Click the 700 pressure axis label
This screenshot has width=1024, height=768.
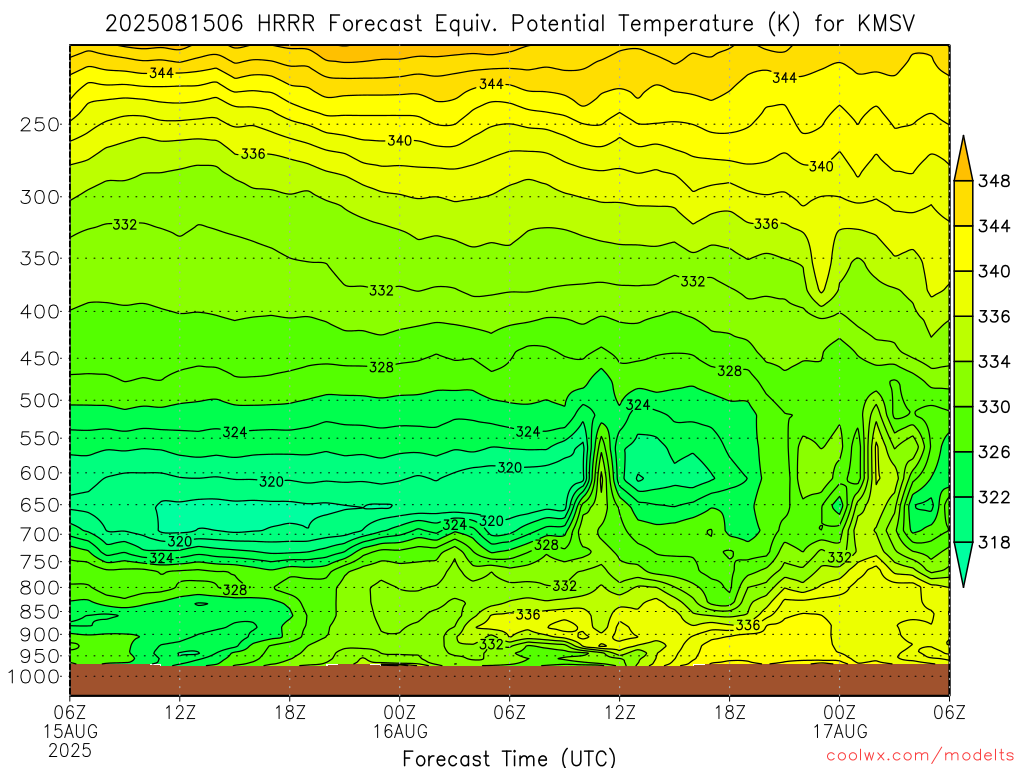pos(40,534)
